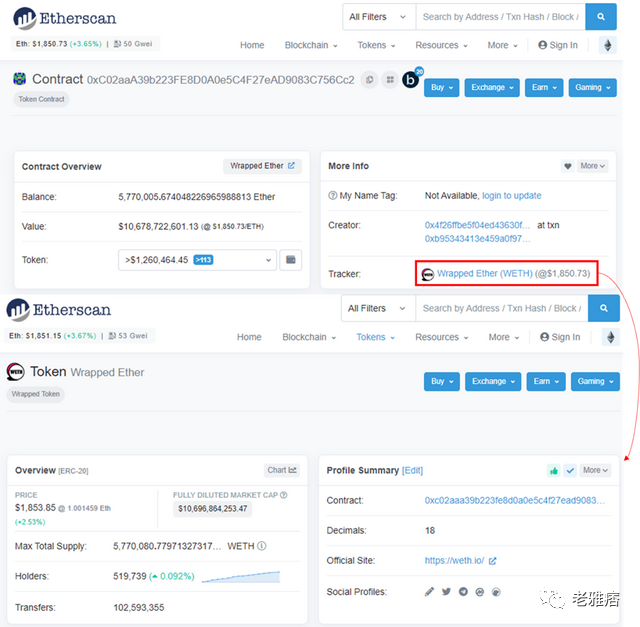Open All Filters dropdown on Token page
The height and width of the screenshot is (627, 640).
point(378,308)
